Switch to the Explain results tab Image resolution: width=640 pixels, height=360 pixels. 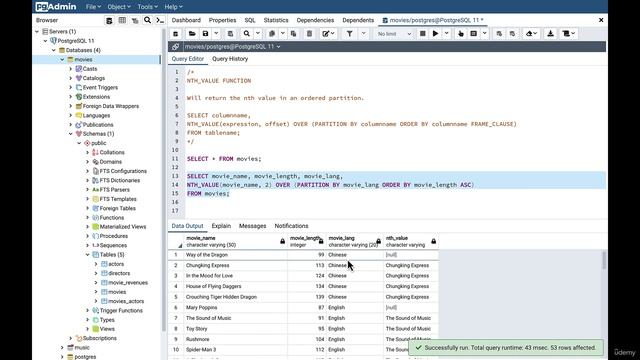[221, 226]
